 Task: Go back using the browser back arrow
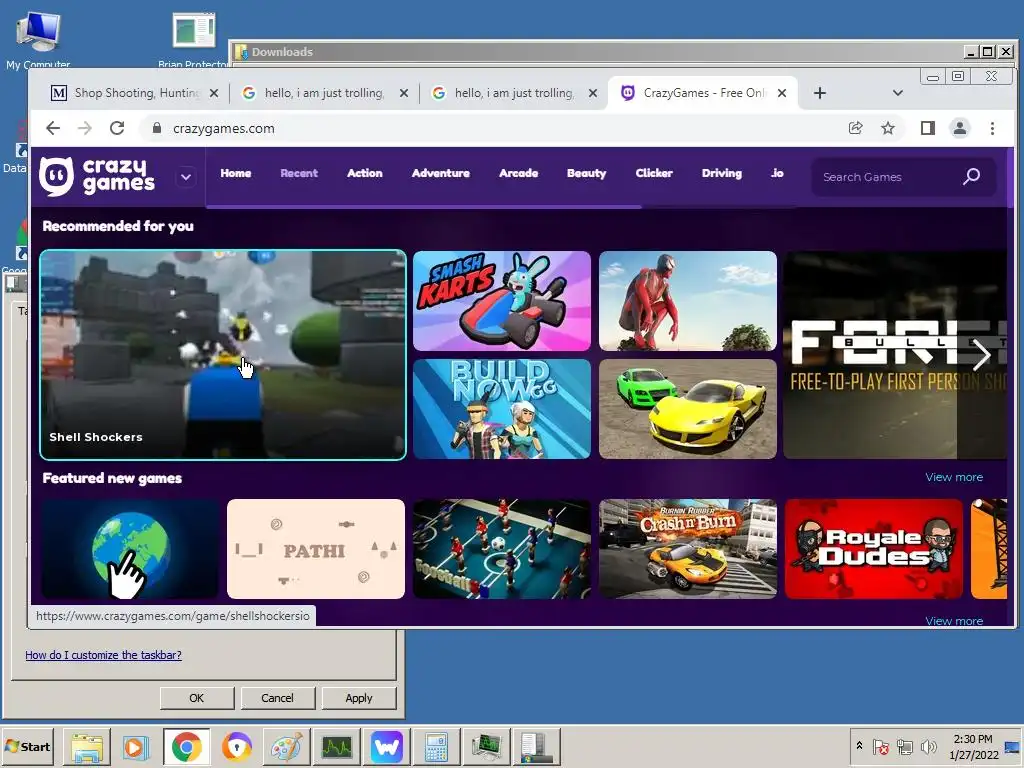click(53, 129)
